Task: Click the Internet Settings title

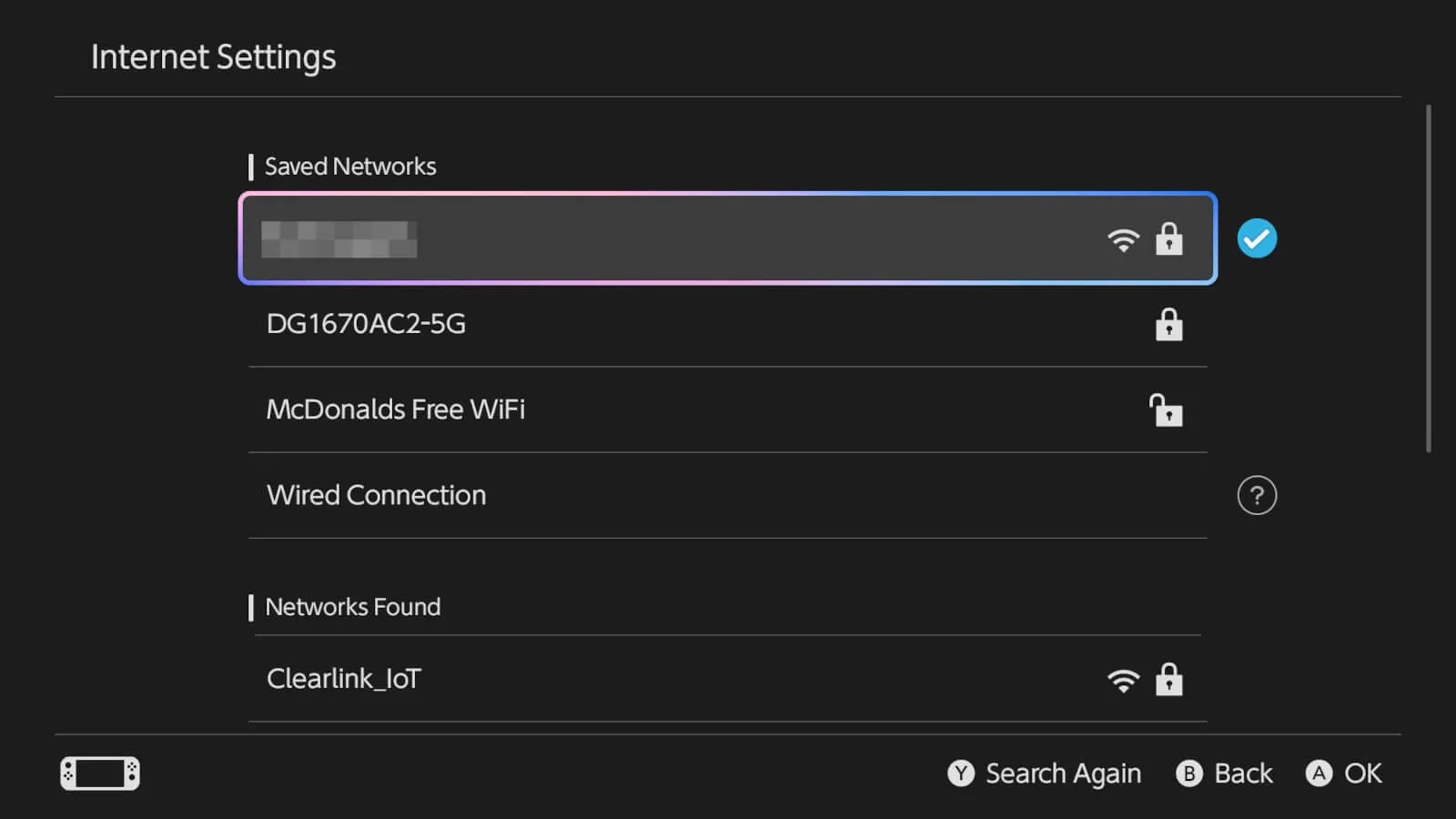Action: click(212, 56)
